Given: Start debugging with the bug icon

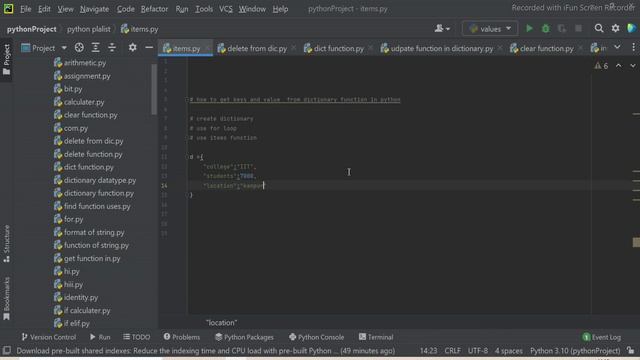Looking at the screenshot, I should point(545,29).
